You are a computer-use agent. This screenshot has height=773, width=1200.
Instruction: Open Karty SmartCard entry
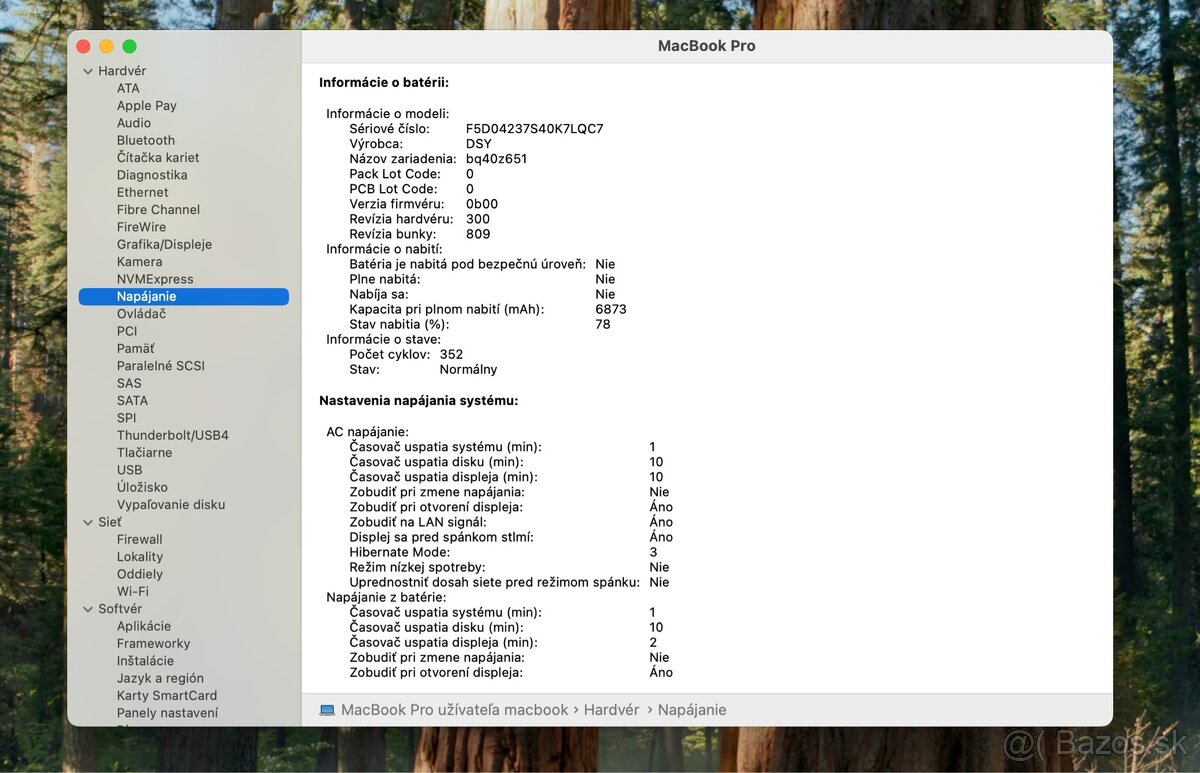pos(166,696)
